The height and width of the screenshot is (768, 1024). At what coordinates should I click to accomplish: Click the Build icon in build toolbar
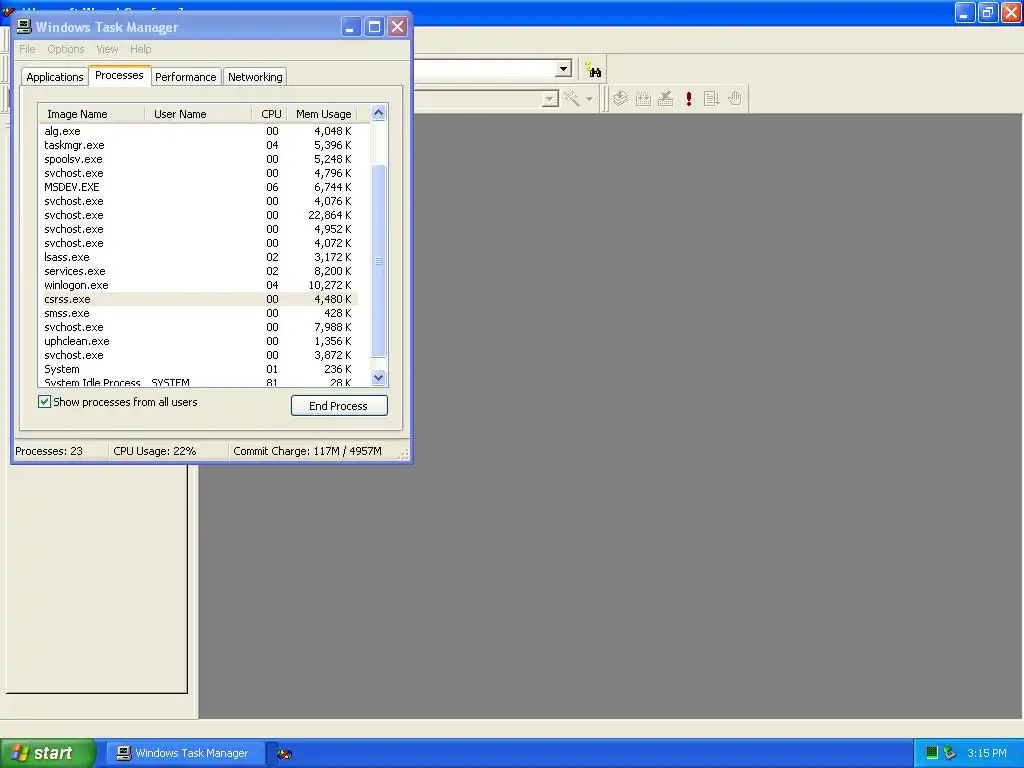[643, 99]
